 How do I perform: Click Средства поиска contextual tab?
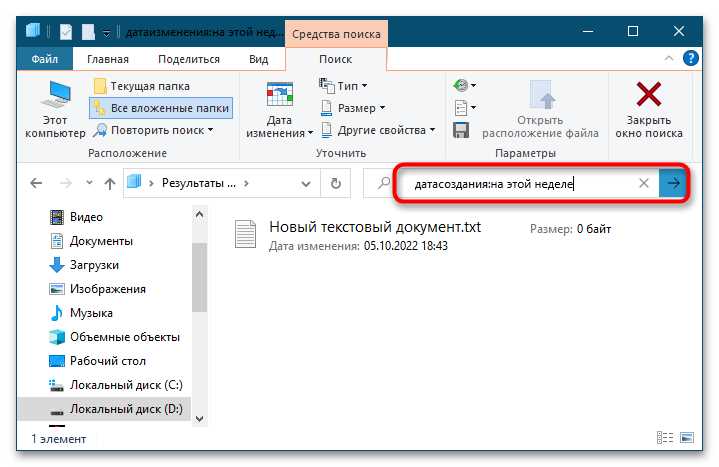tap(336, 34)
